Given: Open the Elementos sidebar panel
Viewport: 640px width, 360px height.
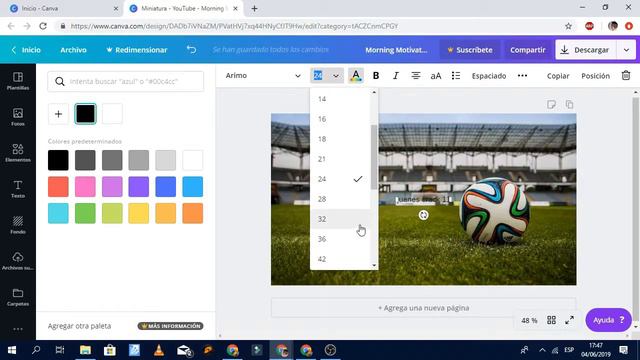Looking at the screenshot, I should tap(18, 153).
